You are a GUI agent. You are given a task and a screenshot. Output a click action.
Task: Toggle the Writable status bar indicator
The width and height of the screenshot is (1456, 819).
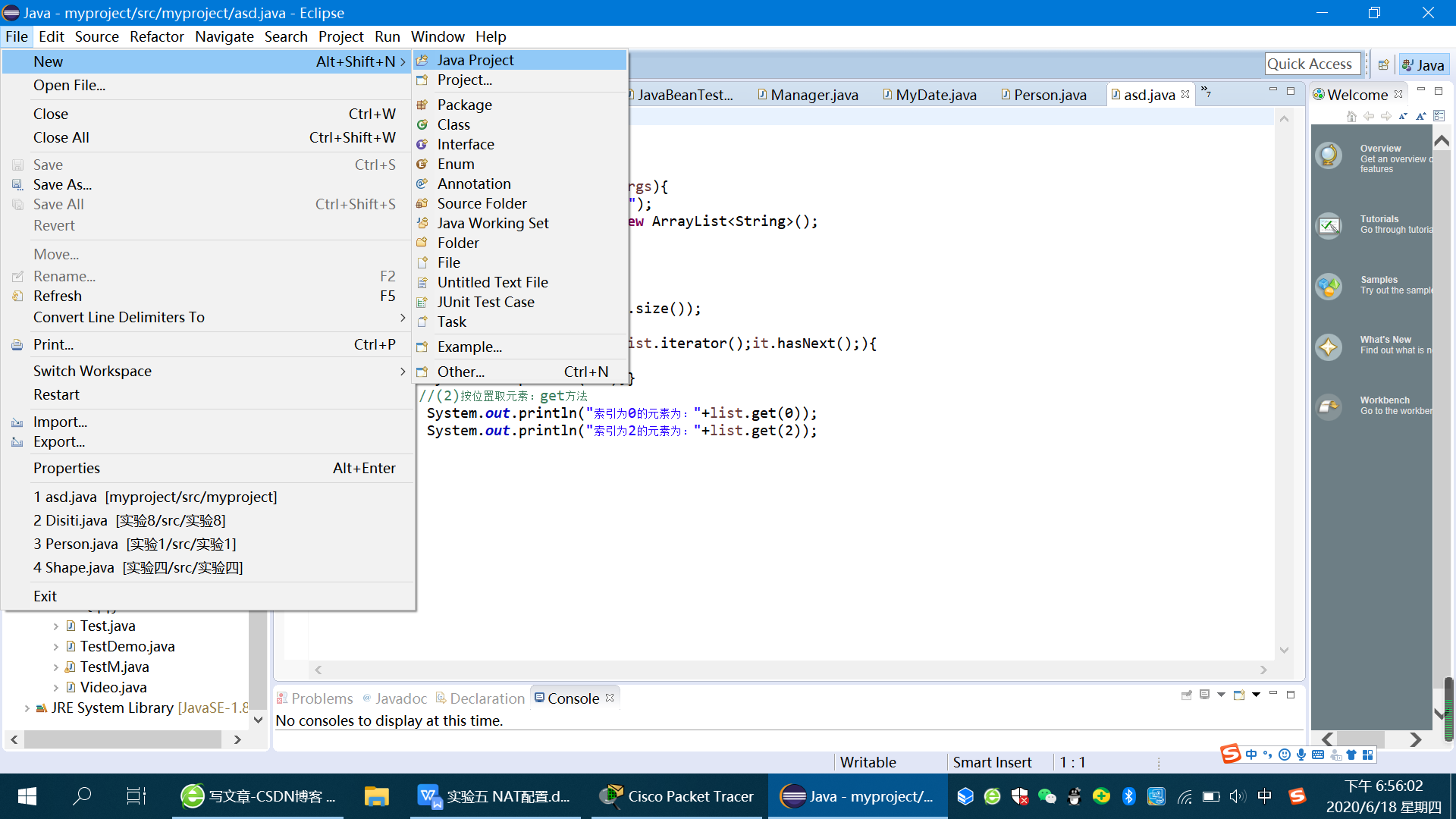pos(867,761)
